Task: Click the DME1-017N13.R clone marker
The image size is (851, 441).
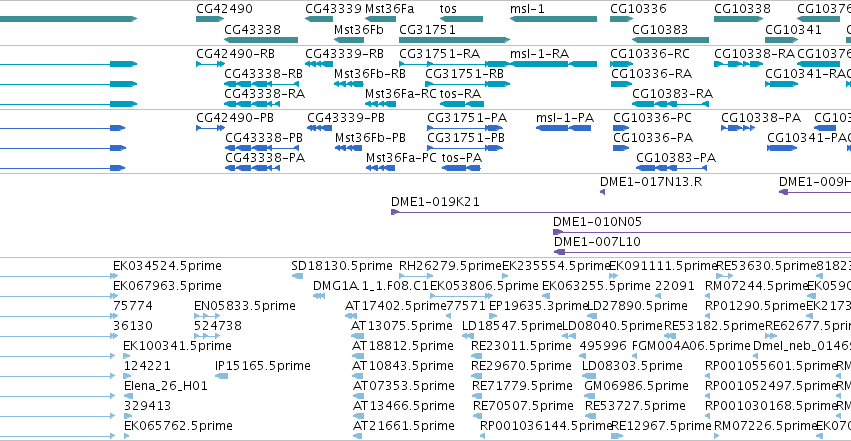Action: [x=602, y=192]
